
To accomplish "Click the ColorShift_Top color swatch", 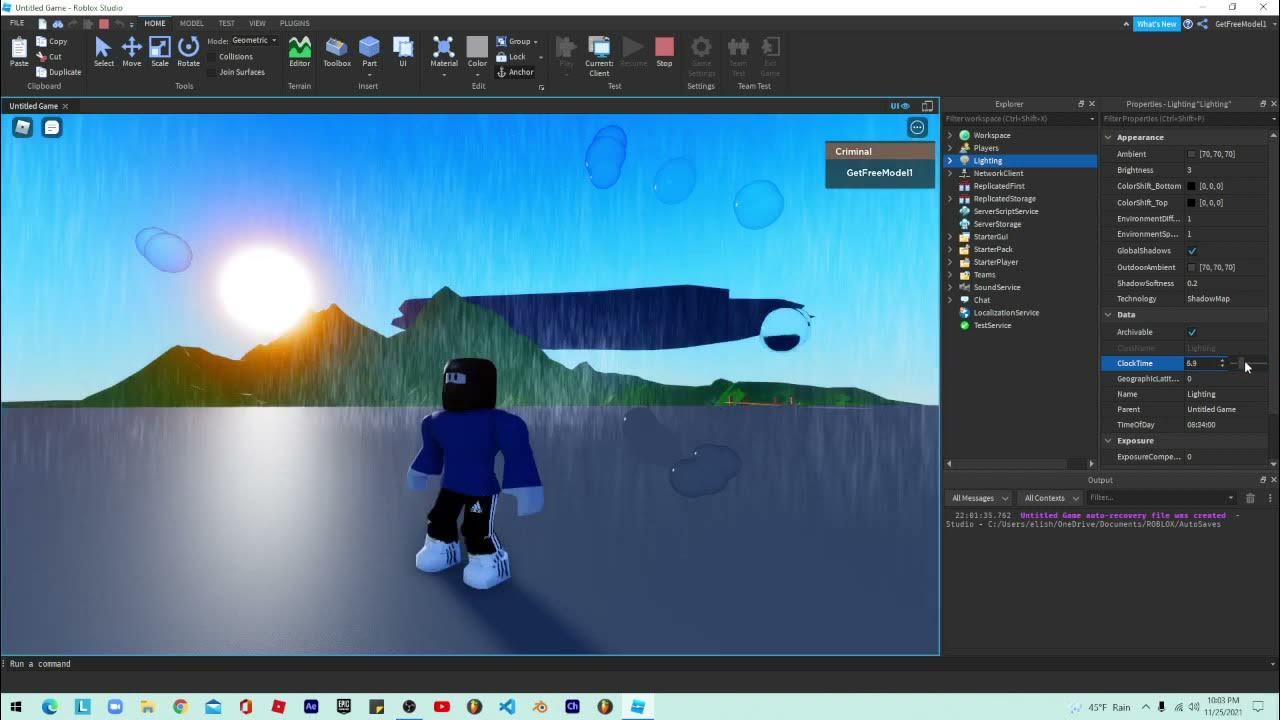I will coord(1192,202).
